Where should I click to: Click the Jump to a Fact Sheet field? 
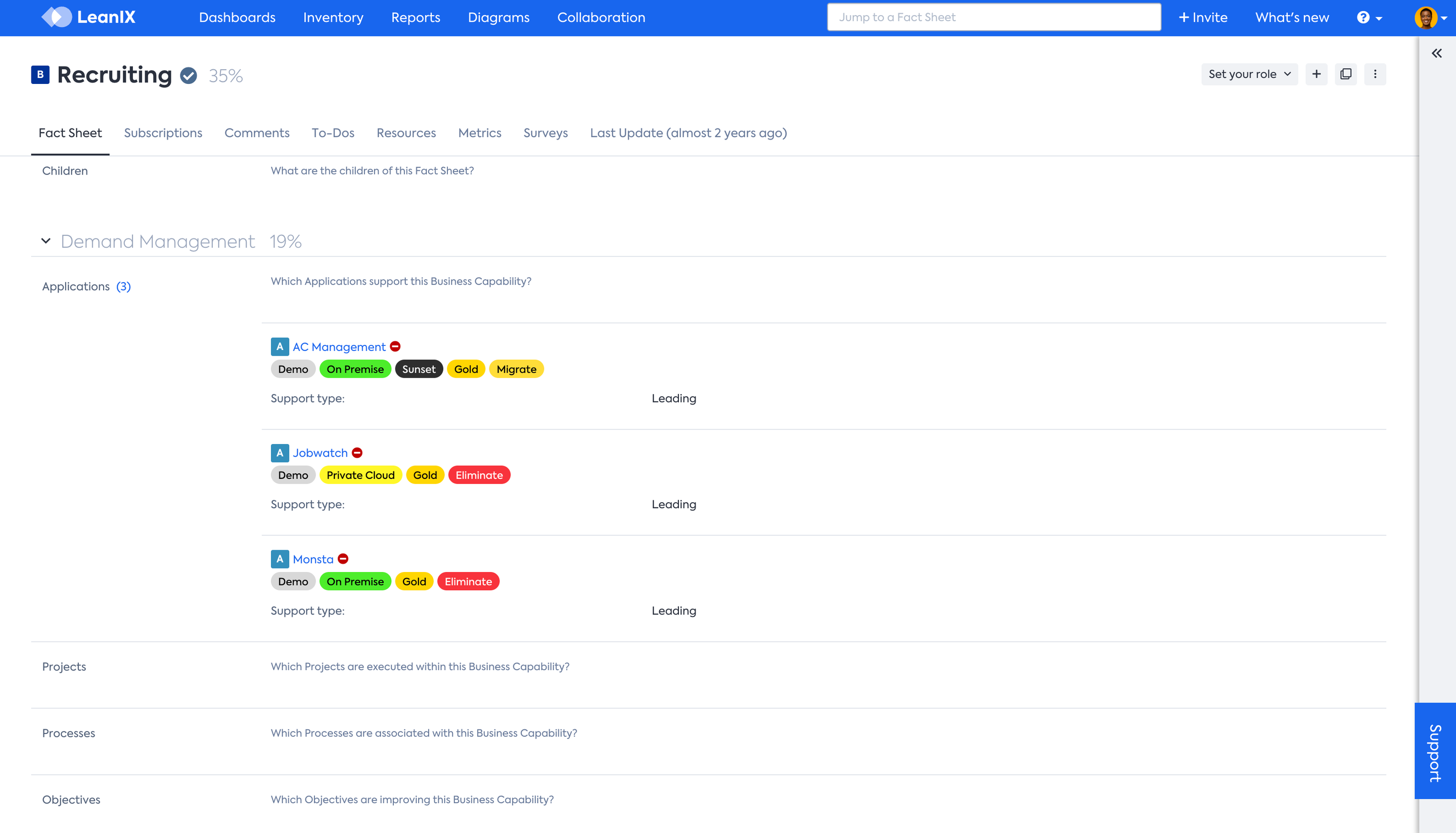click(x=994, y=17)
